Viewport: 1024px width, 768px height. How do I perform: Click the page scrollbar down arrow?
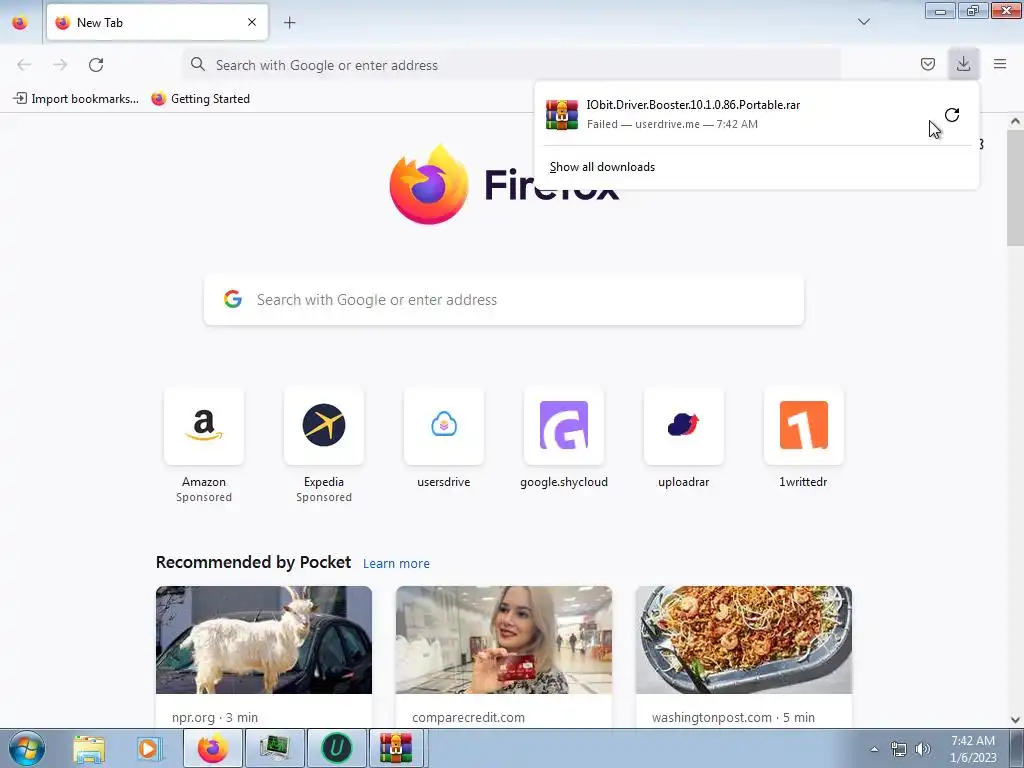[1015, 720]
